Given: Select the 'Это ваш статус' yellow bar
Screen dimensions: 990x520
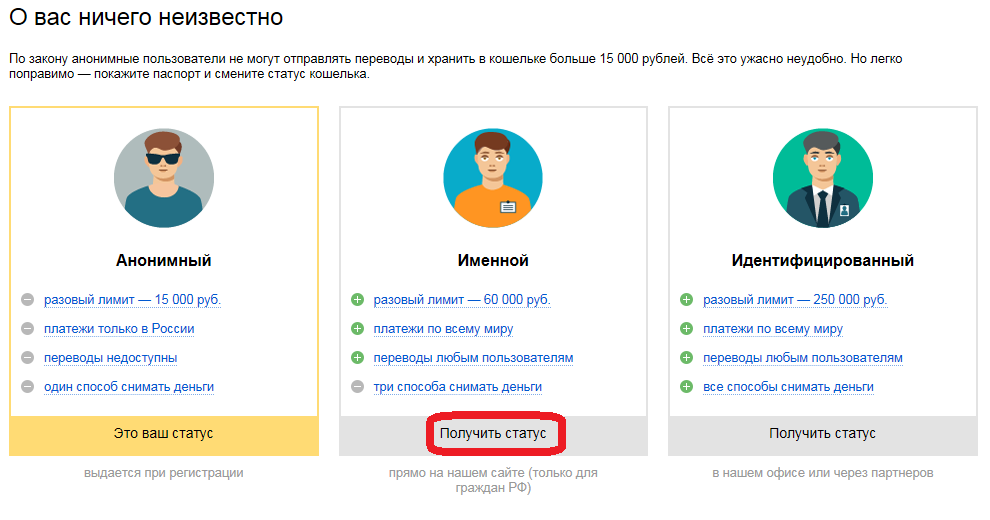Looking at the screenshot, I should point(163,434).
